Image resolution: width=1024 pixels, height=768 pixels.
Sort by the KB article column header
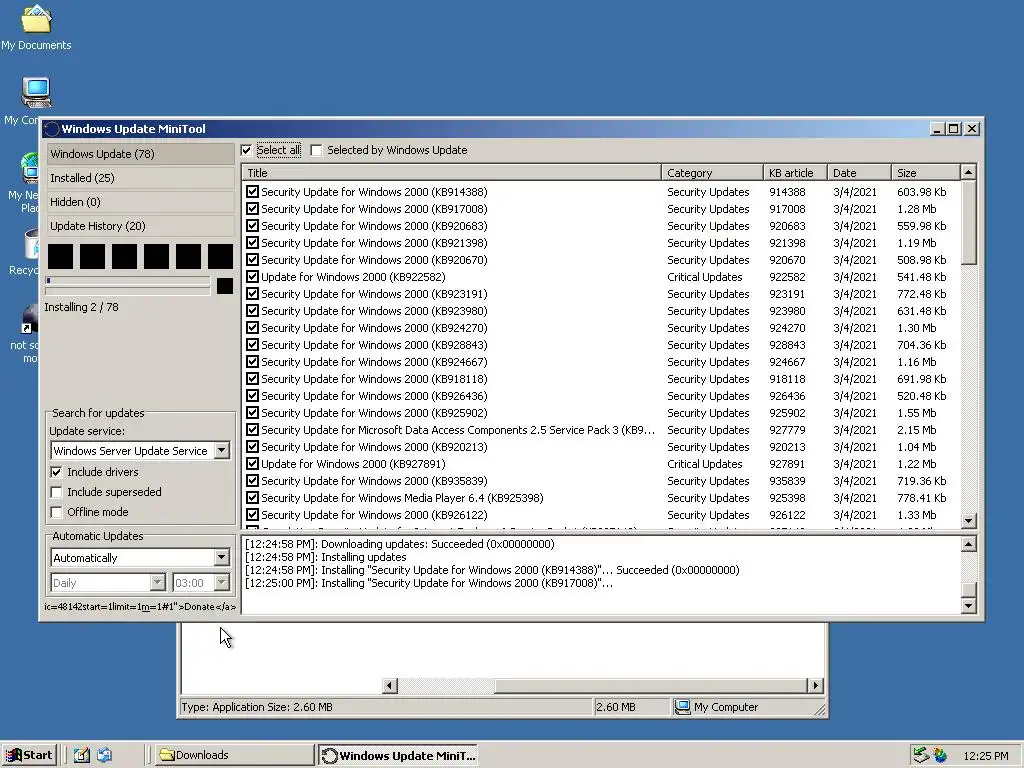coord(795,173)
